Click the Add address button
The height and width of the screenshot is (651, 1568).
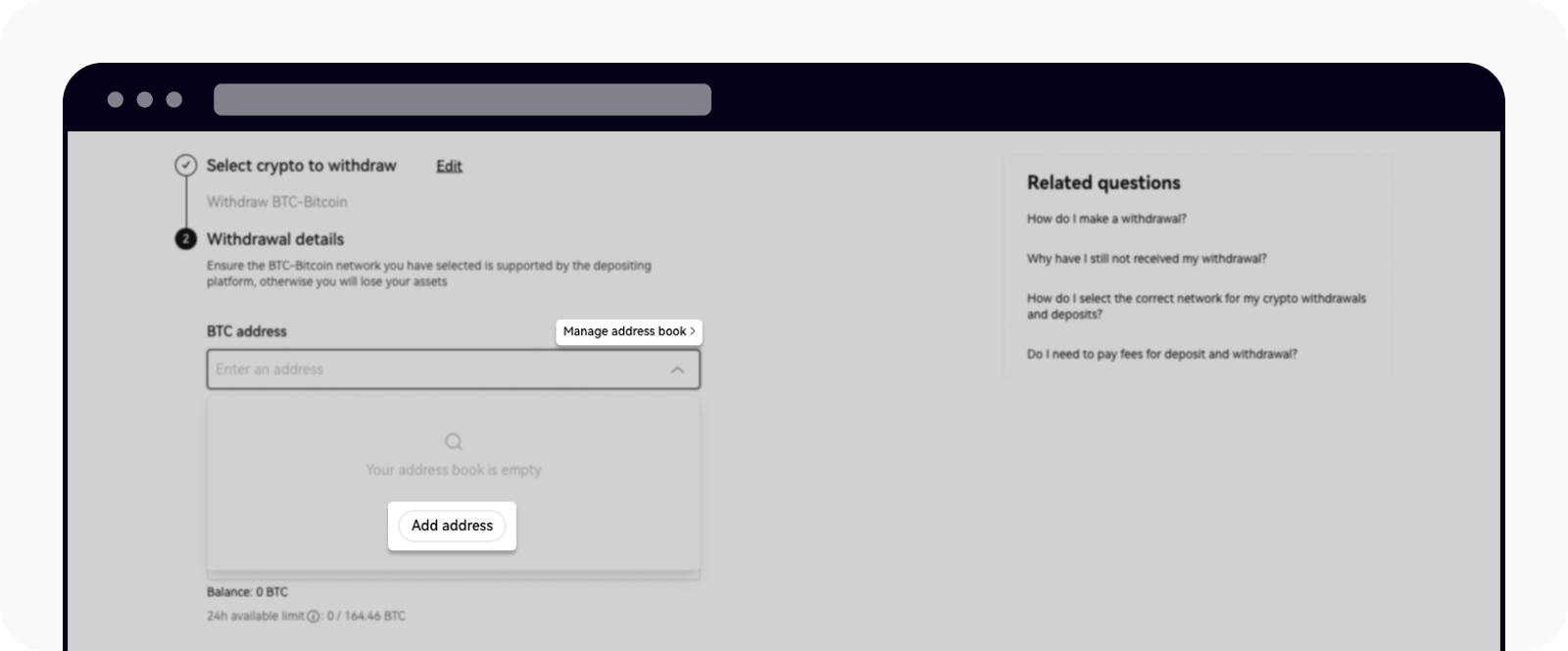point(452,526)
